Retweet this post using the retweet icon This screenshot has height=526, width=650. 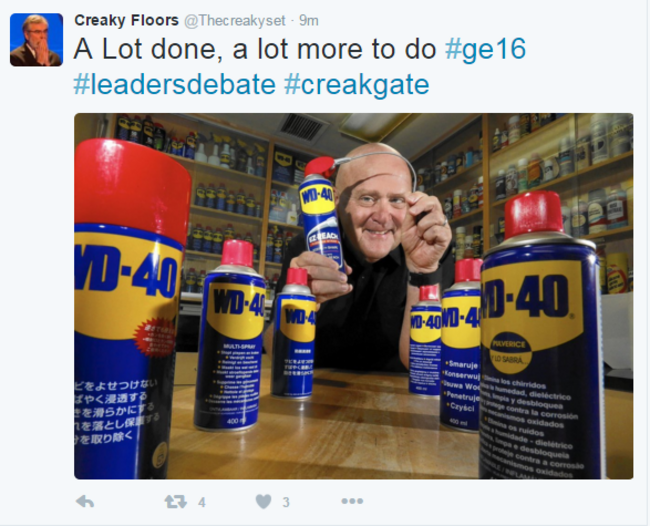pyautogui.click(x=175, y=502)
